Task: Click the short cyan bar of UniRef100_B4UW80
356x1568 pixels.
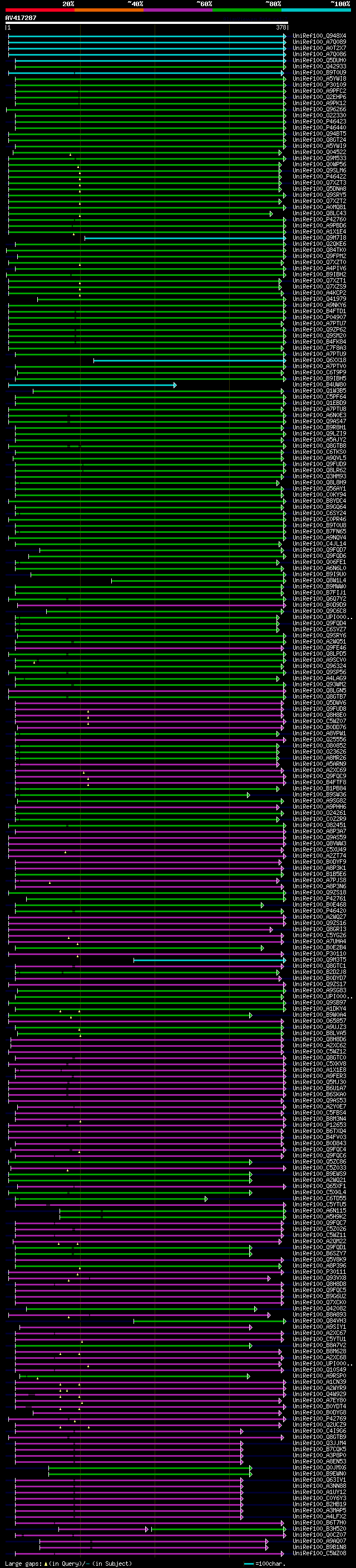Action: click(92, 385)
